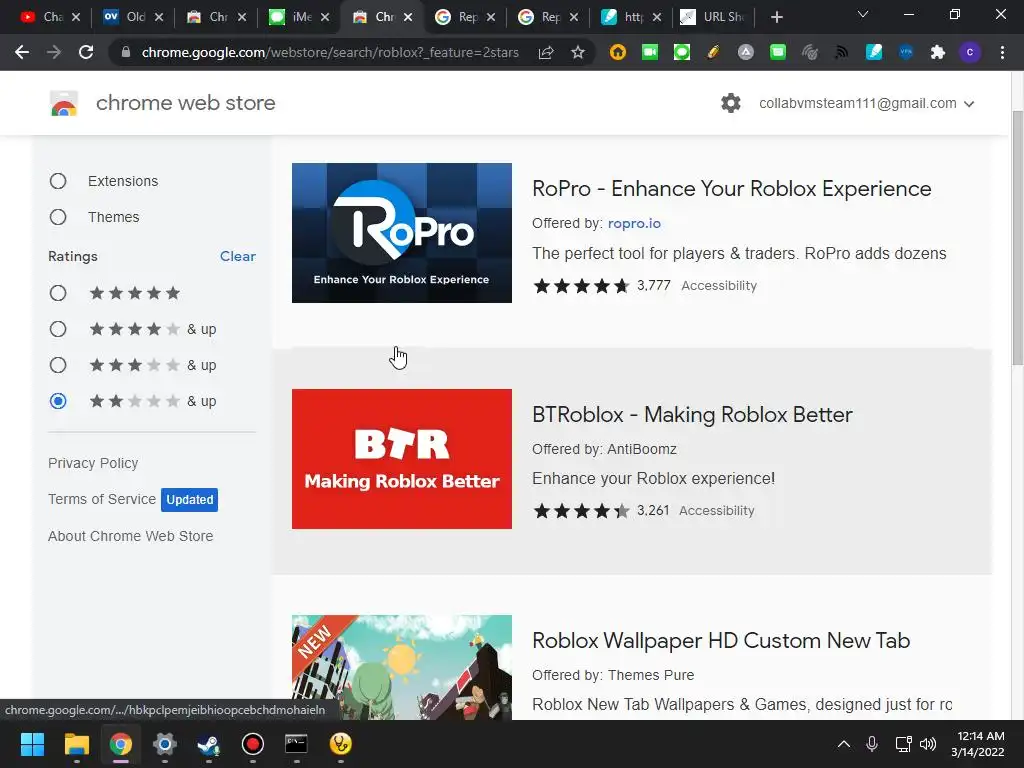This screenshot has height=768, width=1024.
Task: Open the Terms of Service link
Action: [x=102, y=499]
